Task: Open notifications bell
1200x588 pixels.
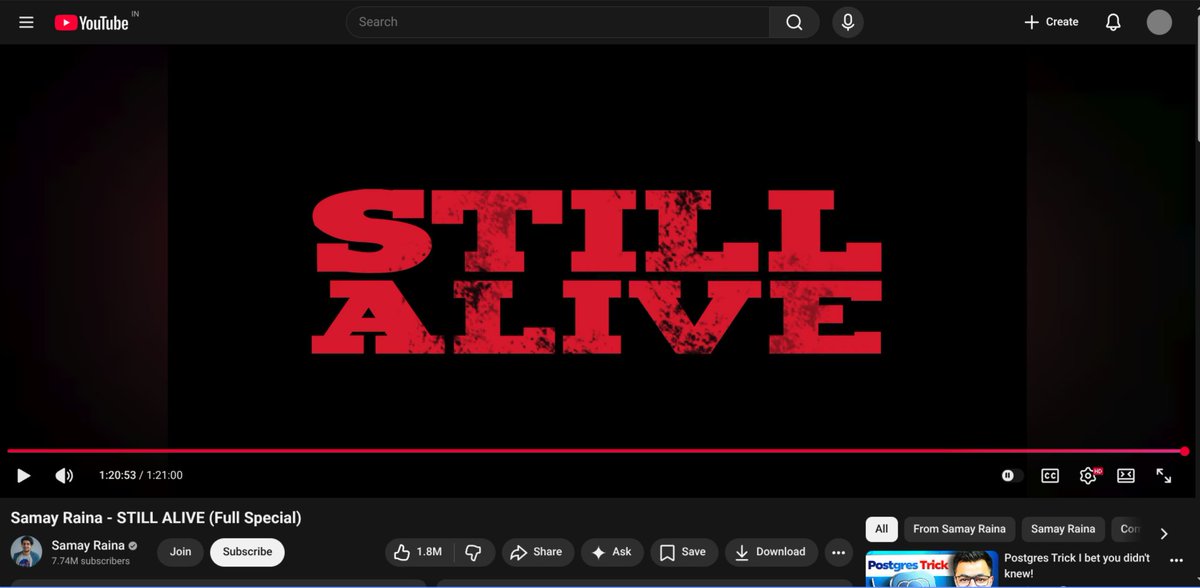Action: pyautogui.click(x=1113, y=22)
